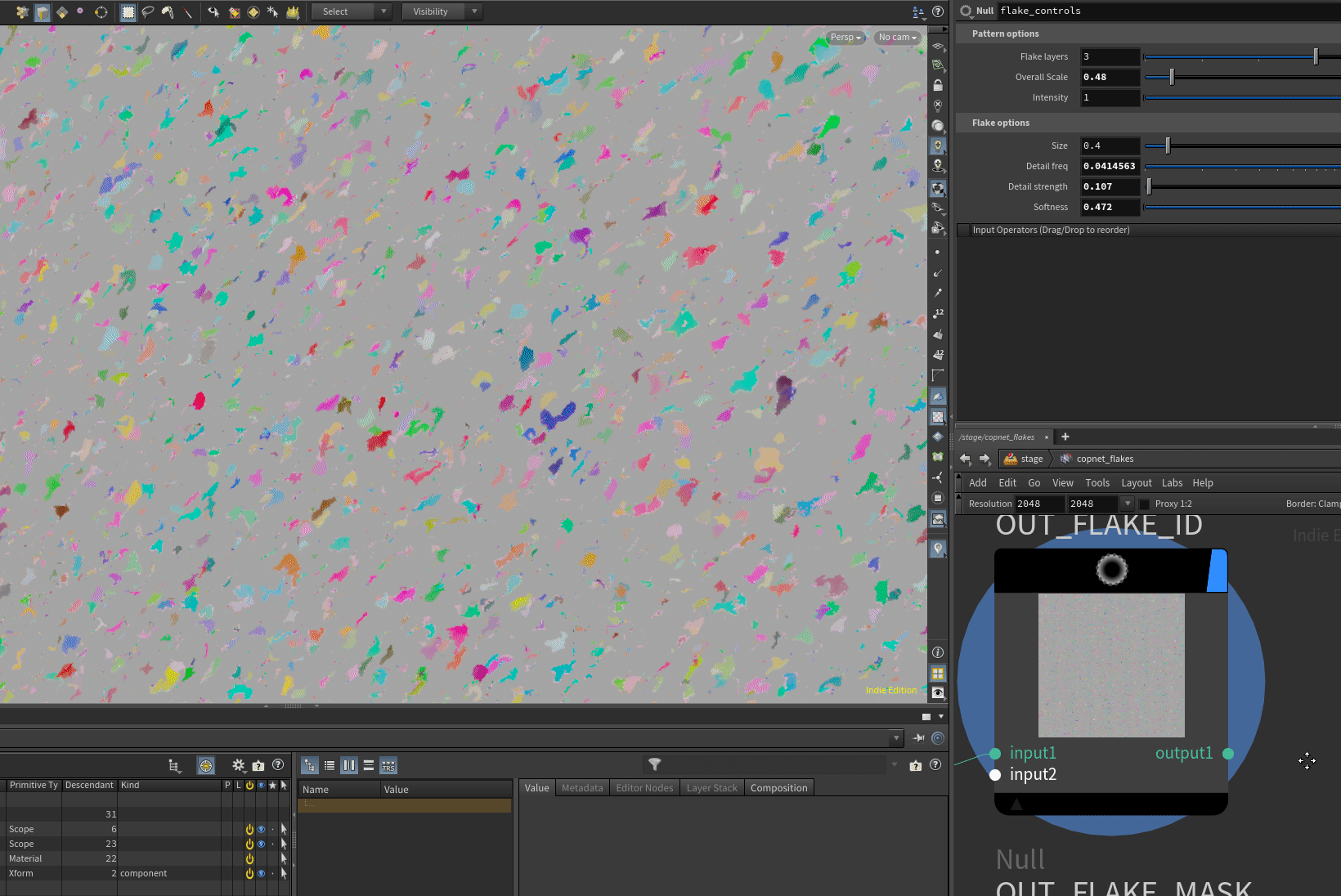Expand the Persp viewport menu
Screen dimensions: 1341x896
point(845,38)
